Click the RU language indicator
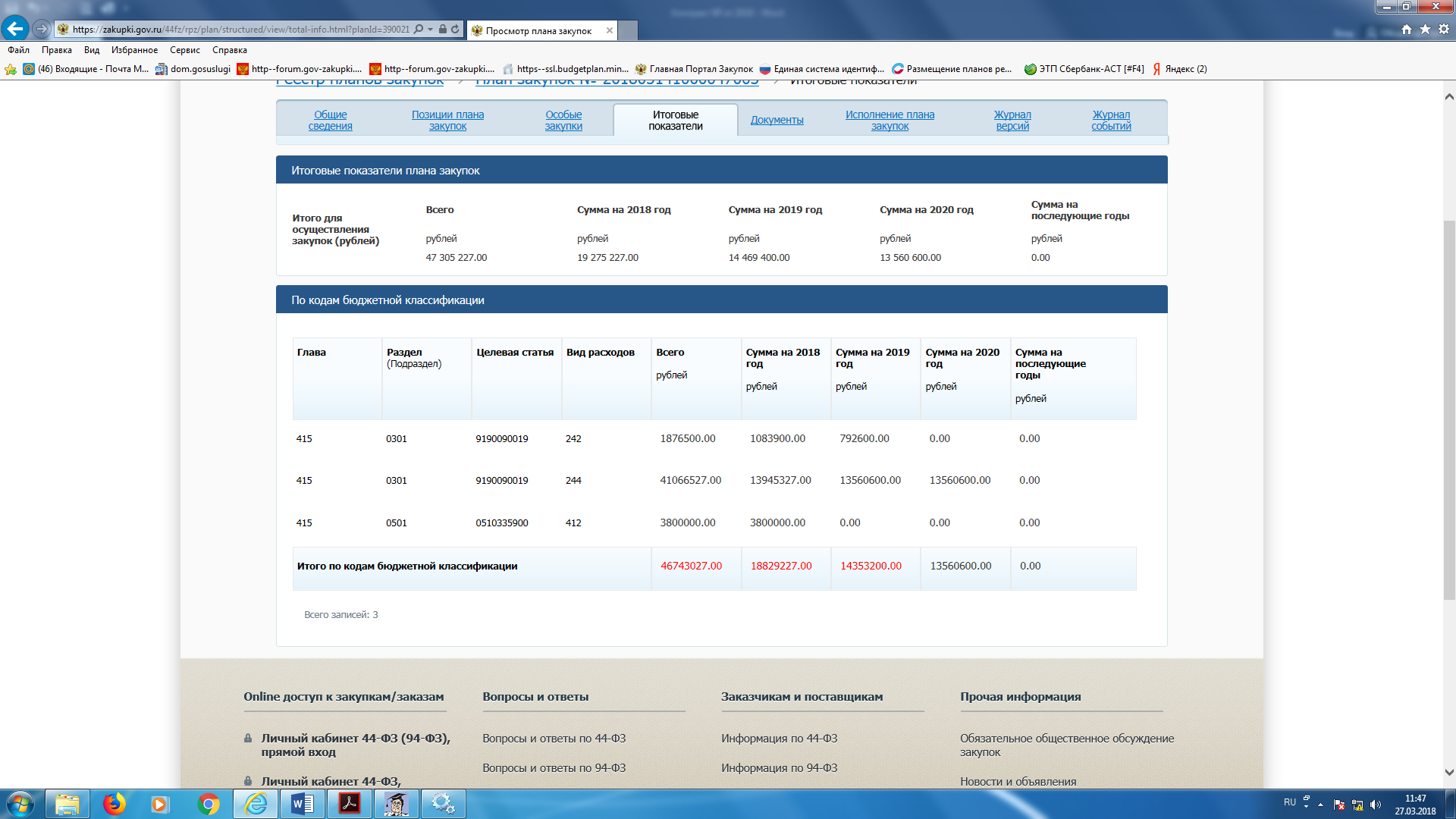Screen dimensions: 1456x819 pos(1289,802)
